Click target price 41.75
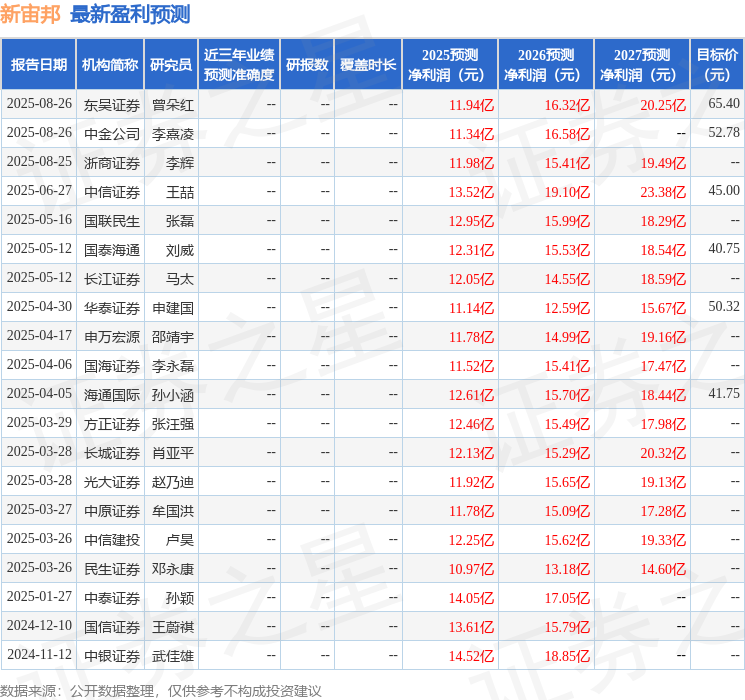745x700 pixels. click(724, 393)
